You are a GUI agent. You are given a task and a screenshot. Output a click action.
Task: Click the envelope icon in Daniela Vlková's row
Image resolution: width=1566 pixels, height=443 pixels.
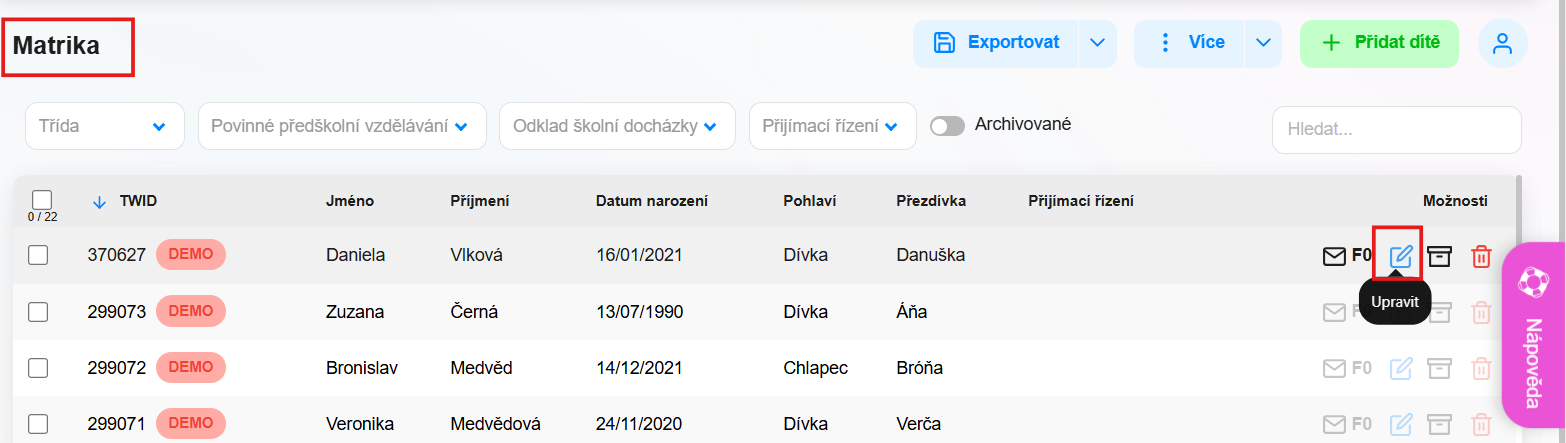(x=1334, y=256)
